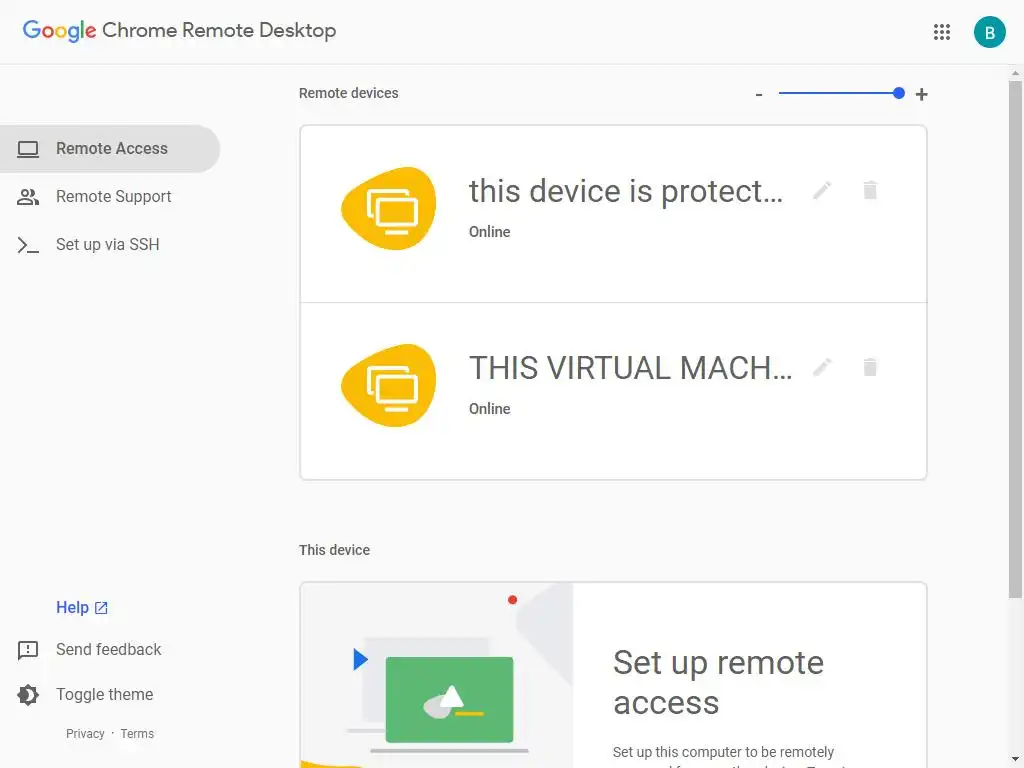Click the 'Set up remote access' heading
Viewport: 1024px width, 768px height.
pos(718,682)
